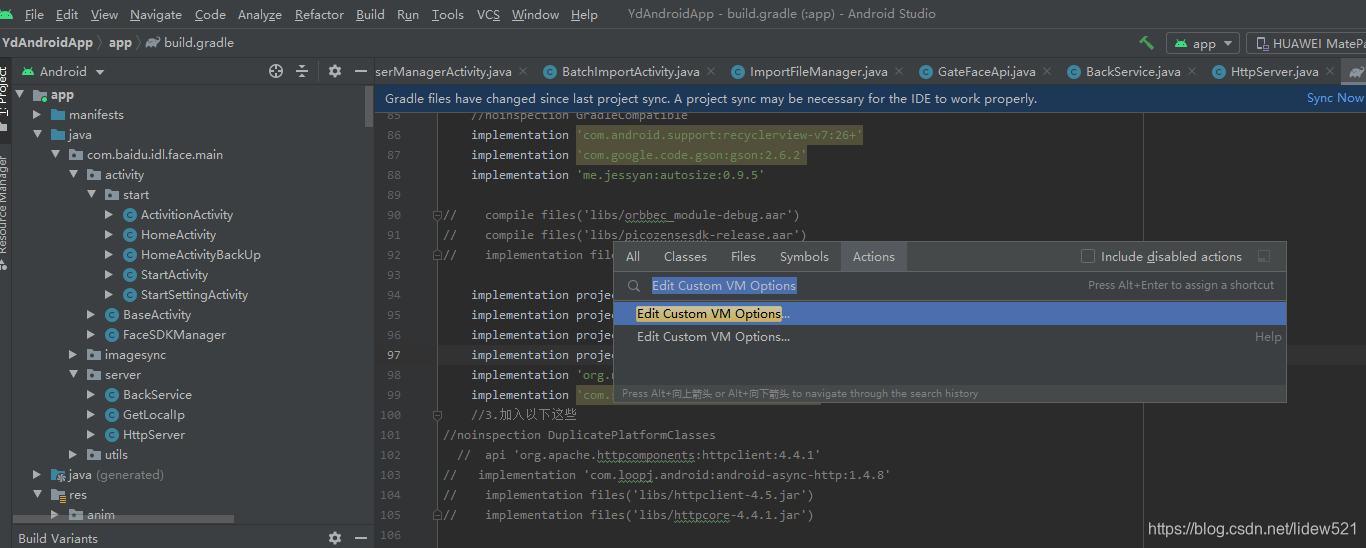Switch to All tab in search popup

pos(633,257)
